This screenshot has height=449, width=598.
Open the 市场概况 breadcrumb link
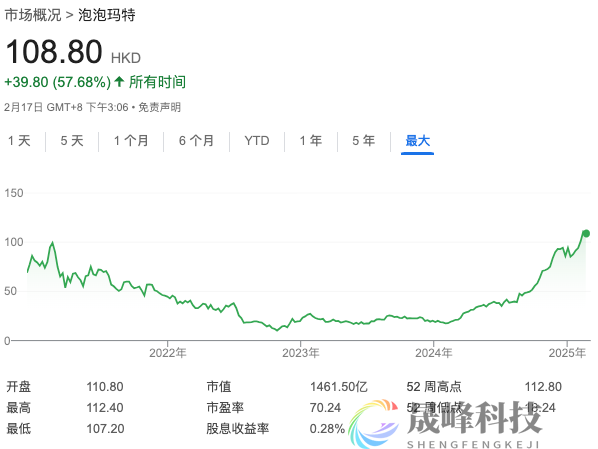click(33, 15)
